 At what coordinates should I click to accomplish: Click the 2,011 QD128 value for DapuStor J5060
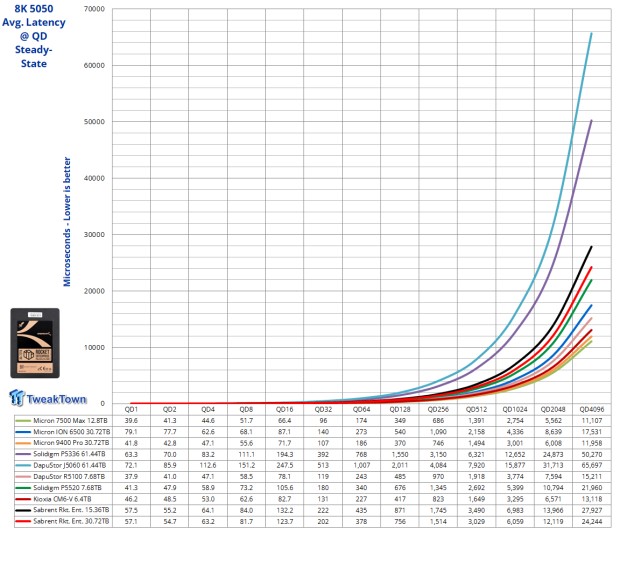click(400, 465)
